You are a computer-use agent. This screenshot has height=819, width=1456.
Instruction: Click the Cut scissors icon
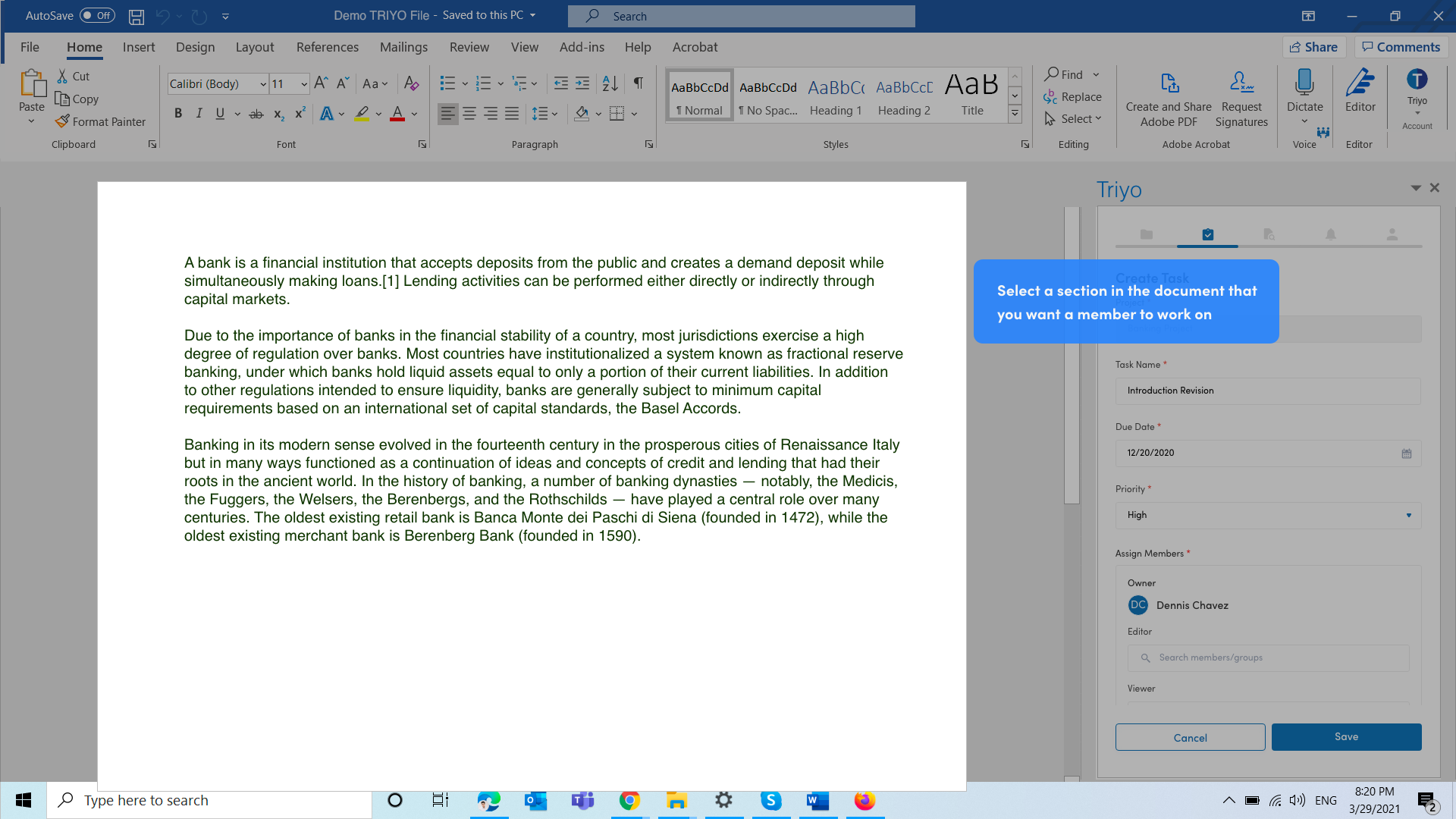(x=62, y=76)
